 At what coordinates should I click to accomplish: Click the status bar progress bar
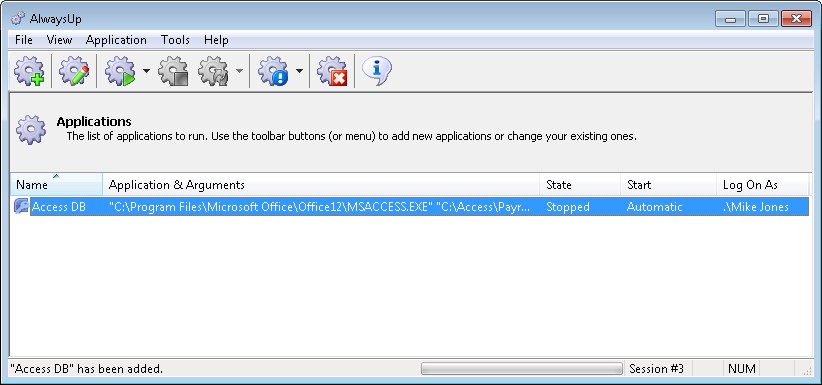[522, 369]
